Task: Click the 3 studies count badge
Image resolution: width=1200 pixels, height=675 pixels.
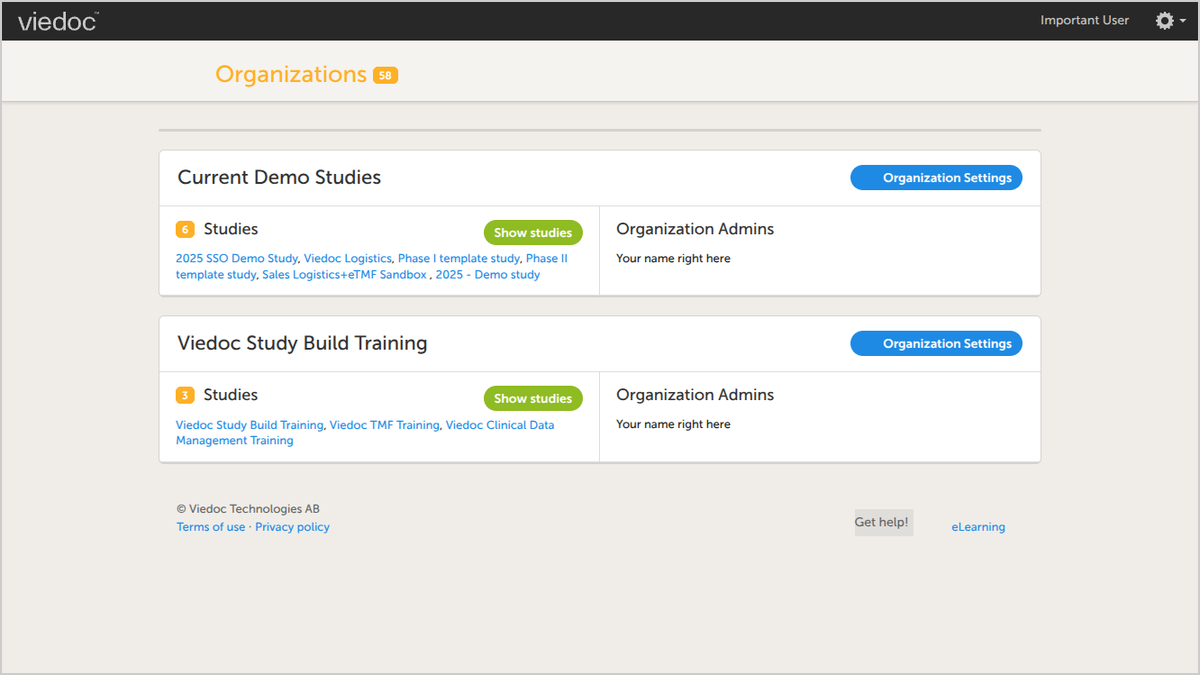Action: tap(185, 395)
